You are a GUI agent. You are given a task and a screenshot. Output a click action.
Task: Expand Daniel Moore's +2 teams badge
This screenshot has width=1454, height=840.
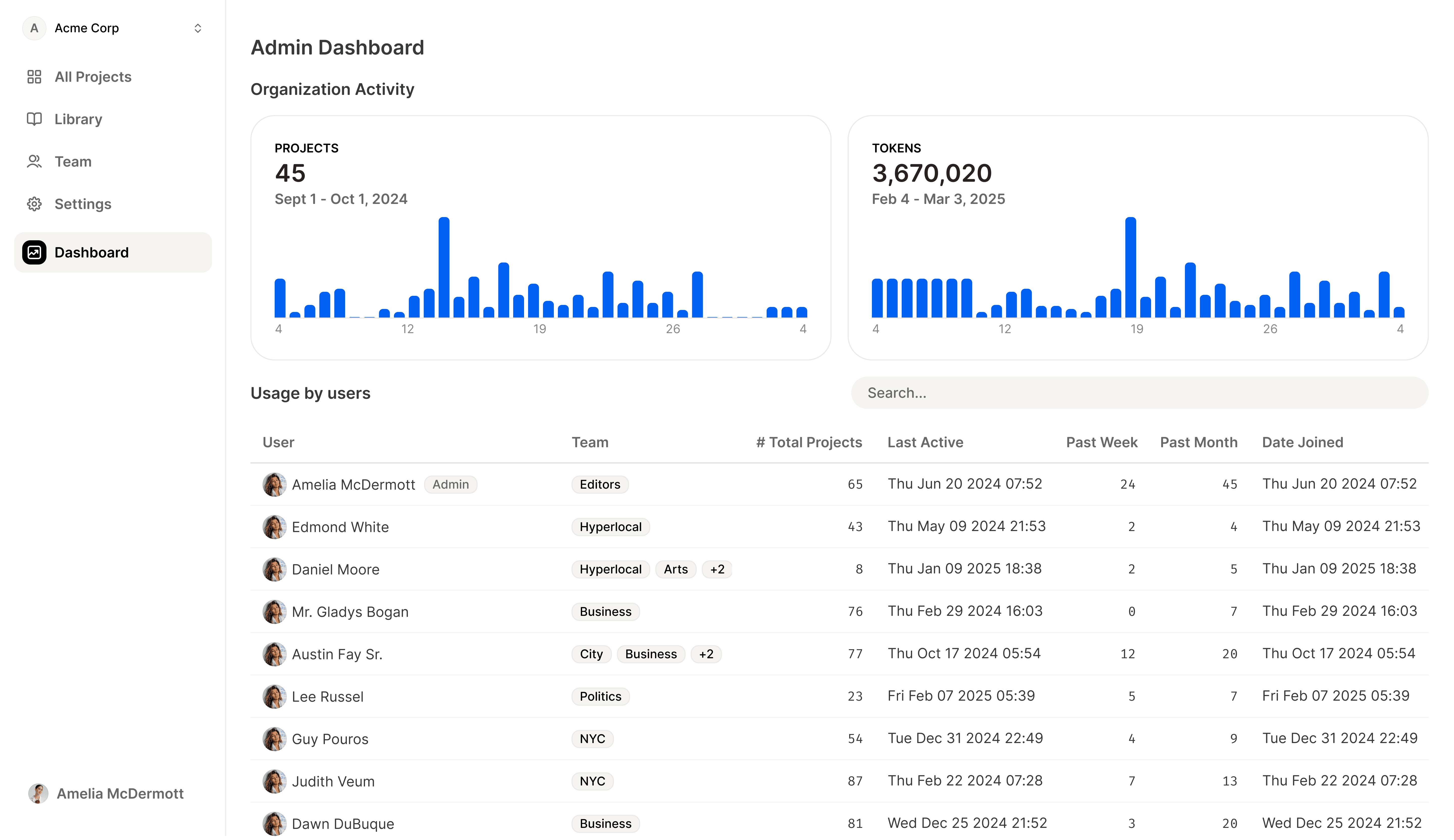(717, 570)
